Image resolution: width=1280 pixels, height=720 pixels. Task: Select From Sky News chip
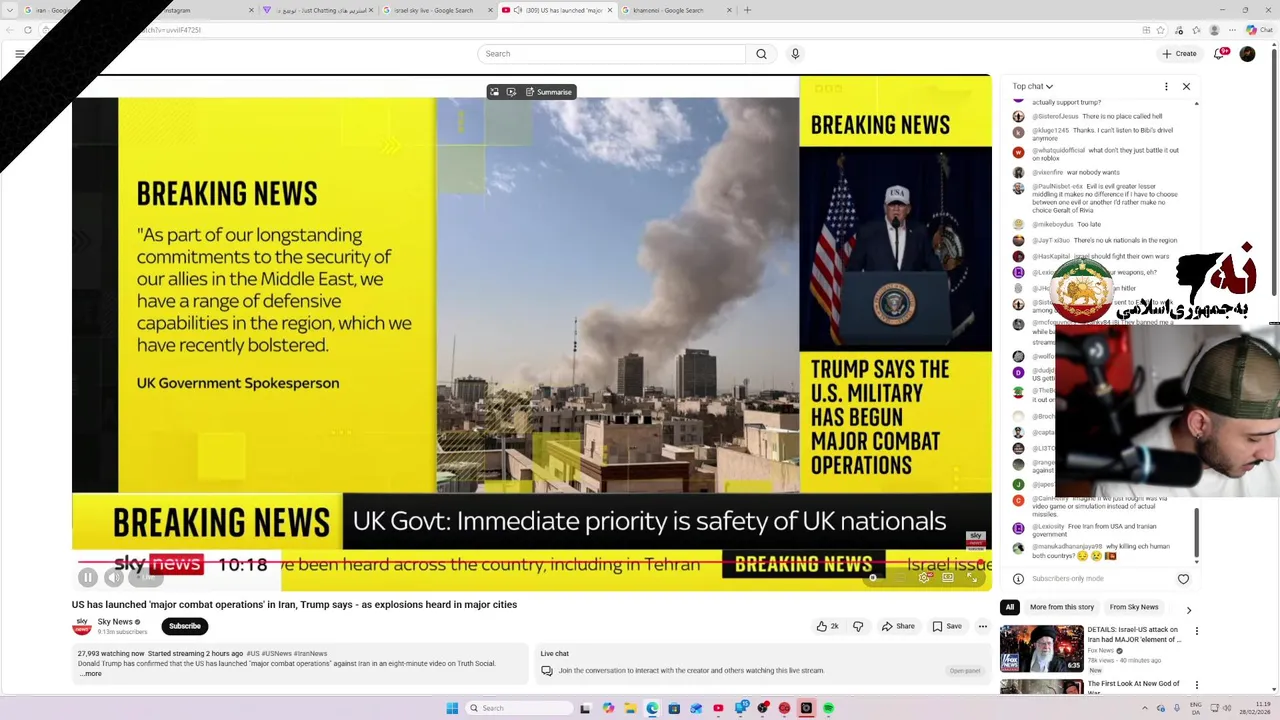click(1134, 607)
